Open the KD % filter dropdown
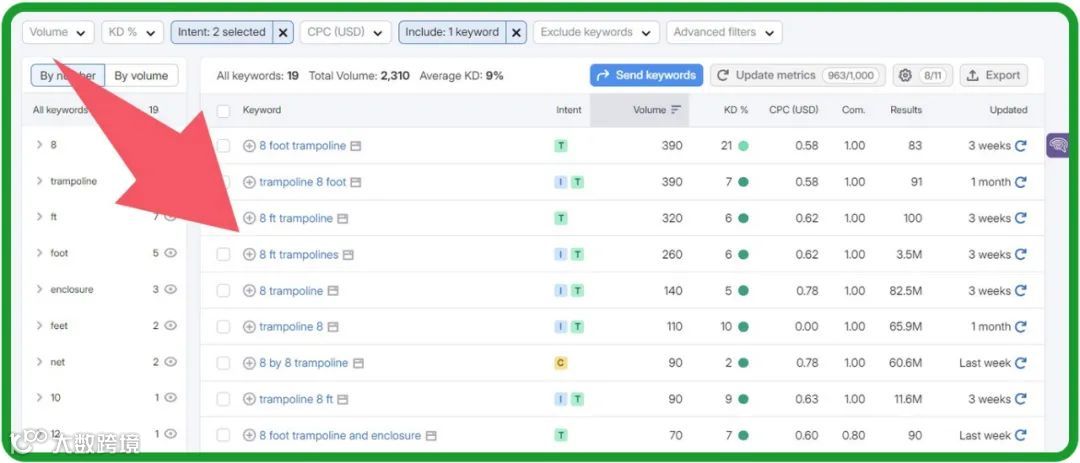1080x463 pixels. [x=132, y=32]
